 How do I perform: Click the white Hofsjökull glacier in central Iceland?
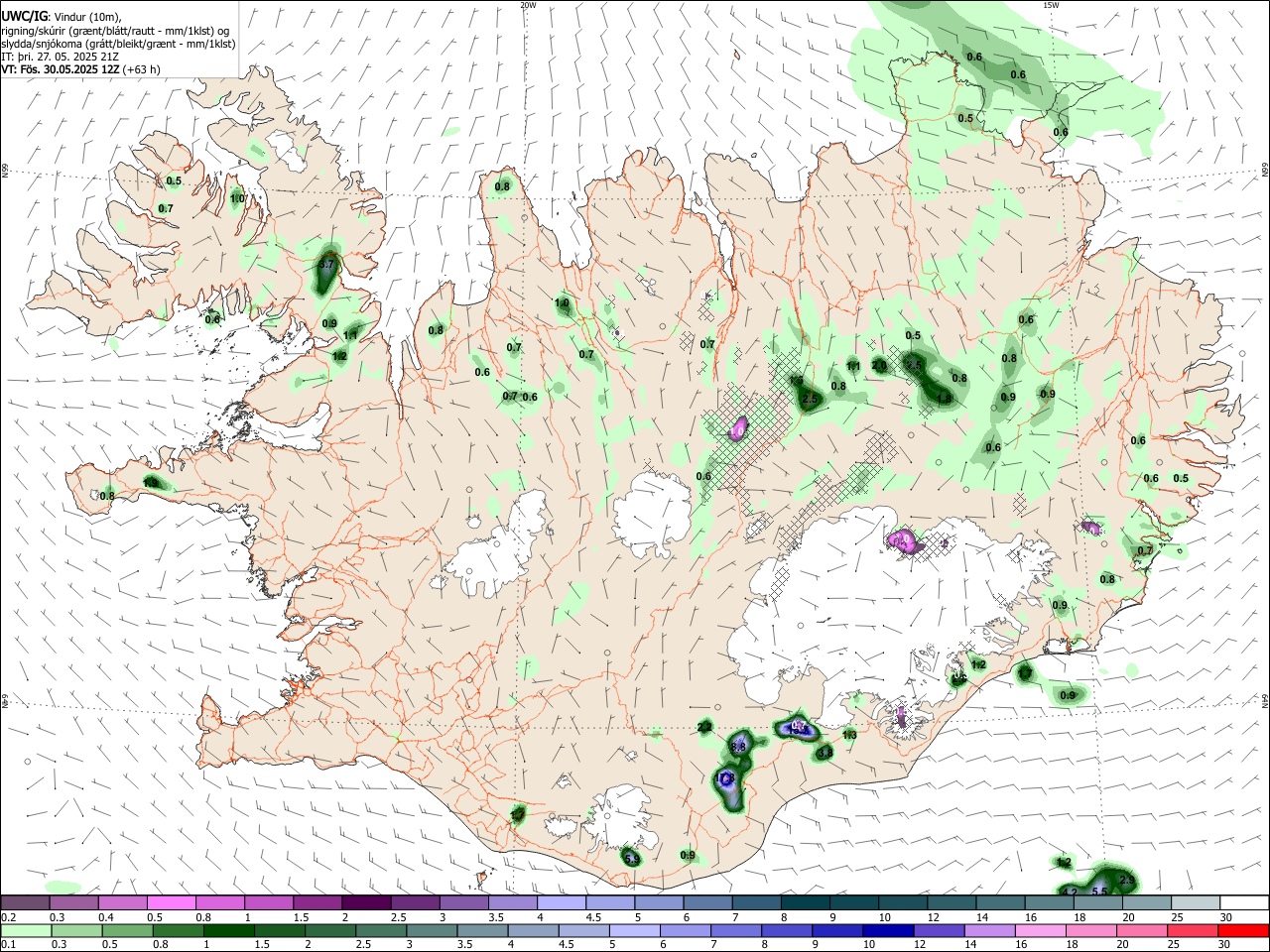point(652,514)
